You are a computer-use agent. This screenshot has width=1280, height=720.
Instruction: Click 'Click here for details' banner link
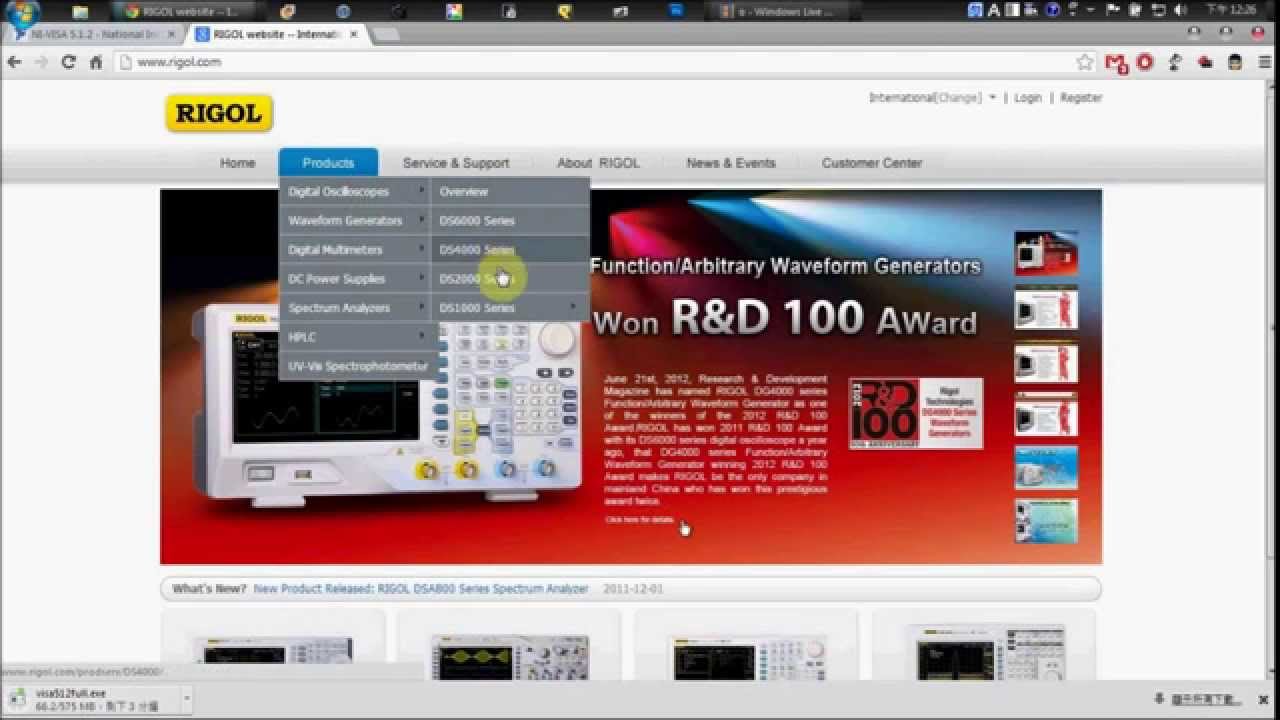(640, 520)
